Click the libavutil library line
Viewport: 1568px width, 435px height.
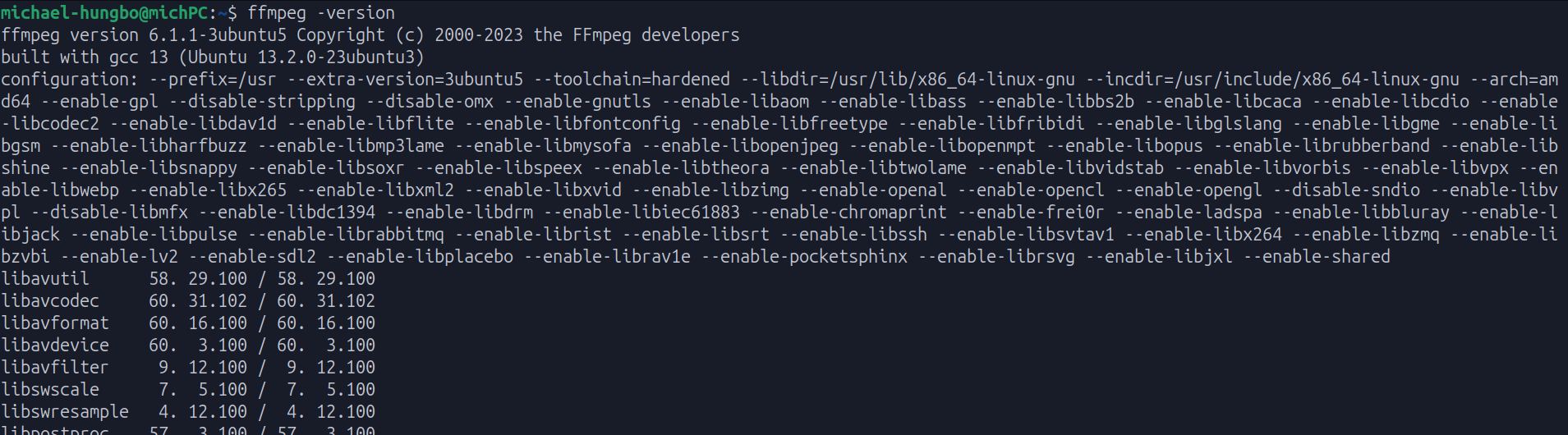(x=188, y=279)
